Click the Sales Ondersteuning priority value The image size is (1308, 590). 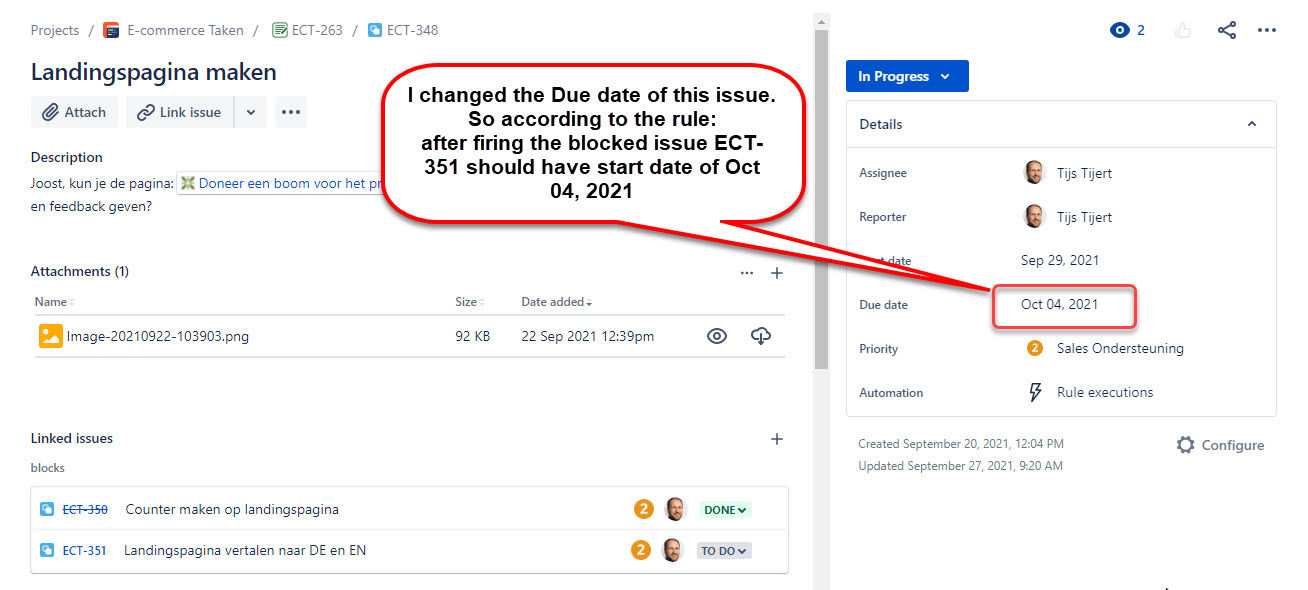(x=1120, y=348)
